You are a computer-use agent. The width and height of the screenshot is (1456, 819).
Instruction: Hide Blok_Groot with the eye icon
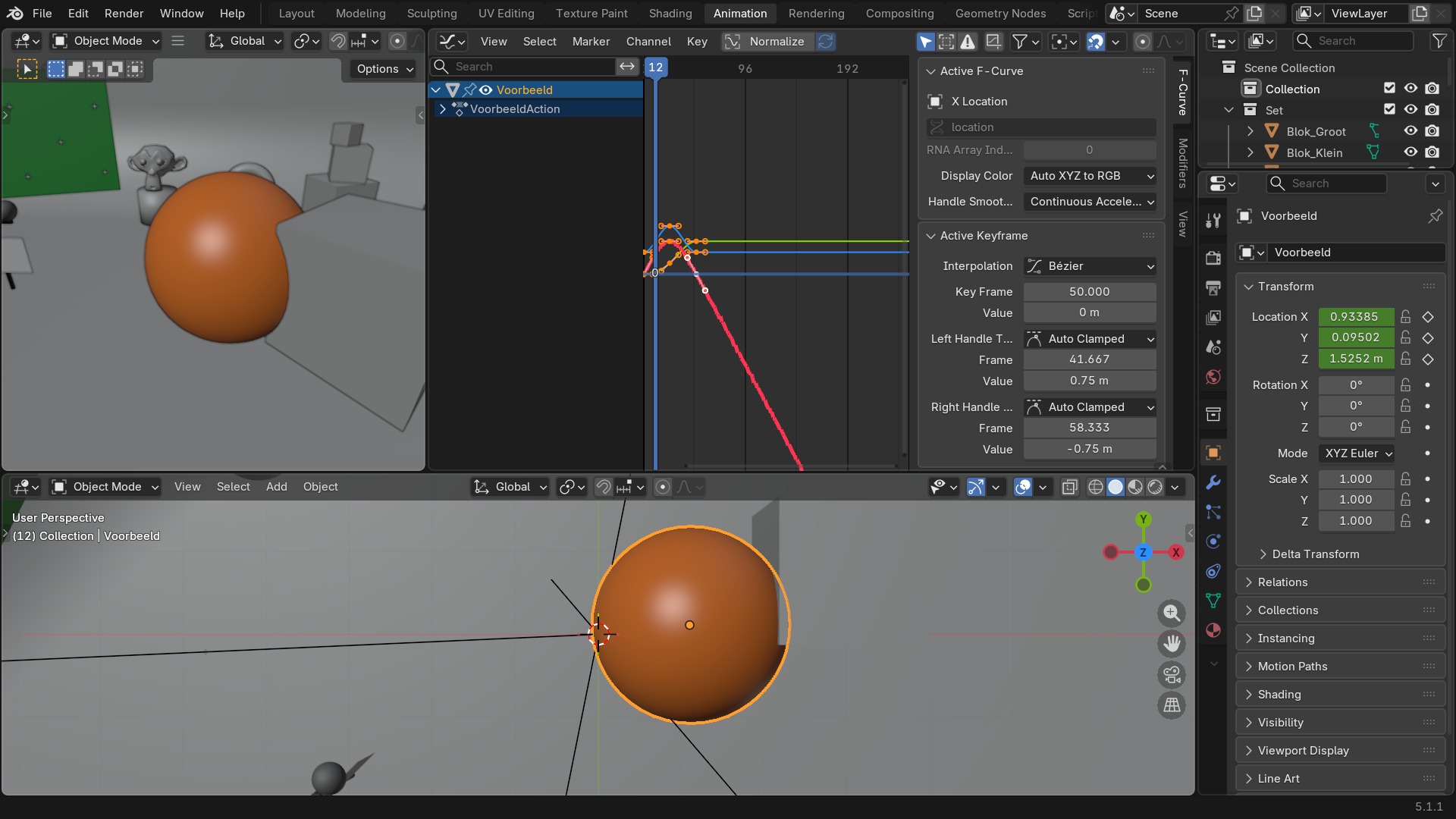point(1410,131)
